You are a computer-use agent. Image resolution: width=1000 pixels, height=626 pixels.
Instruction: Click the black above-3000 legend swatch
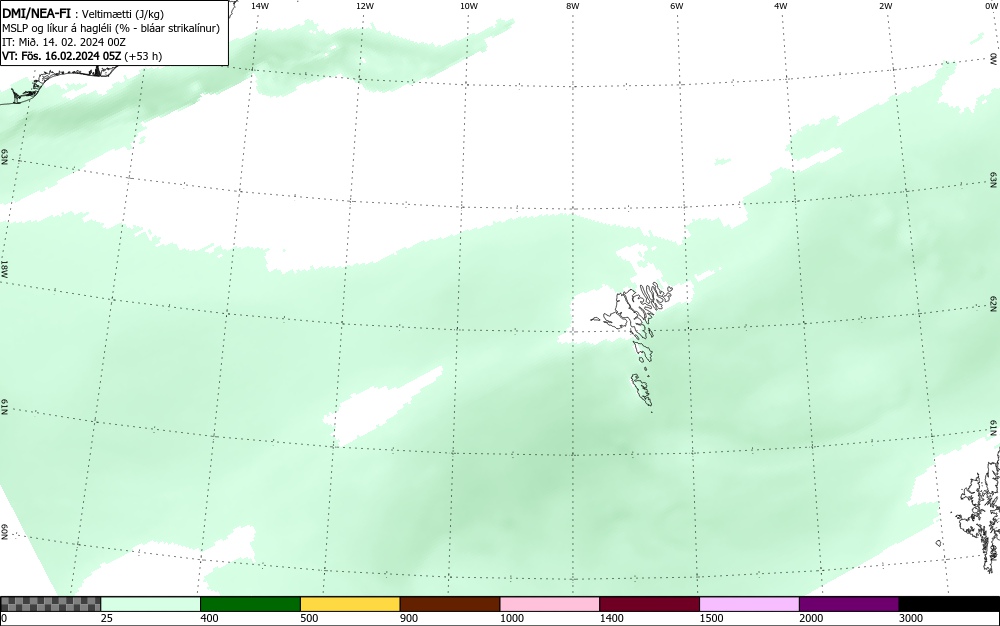pyautogui.click(x=949, y=604)
